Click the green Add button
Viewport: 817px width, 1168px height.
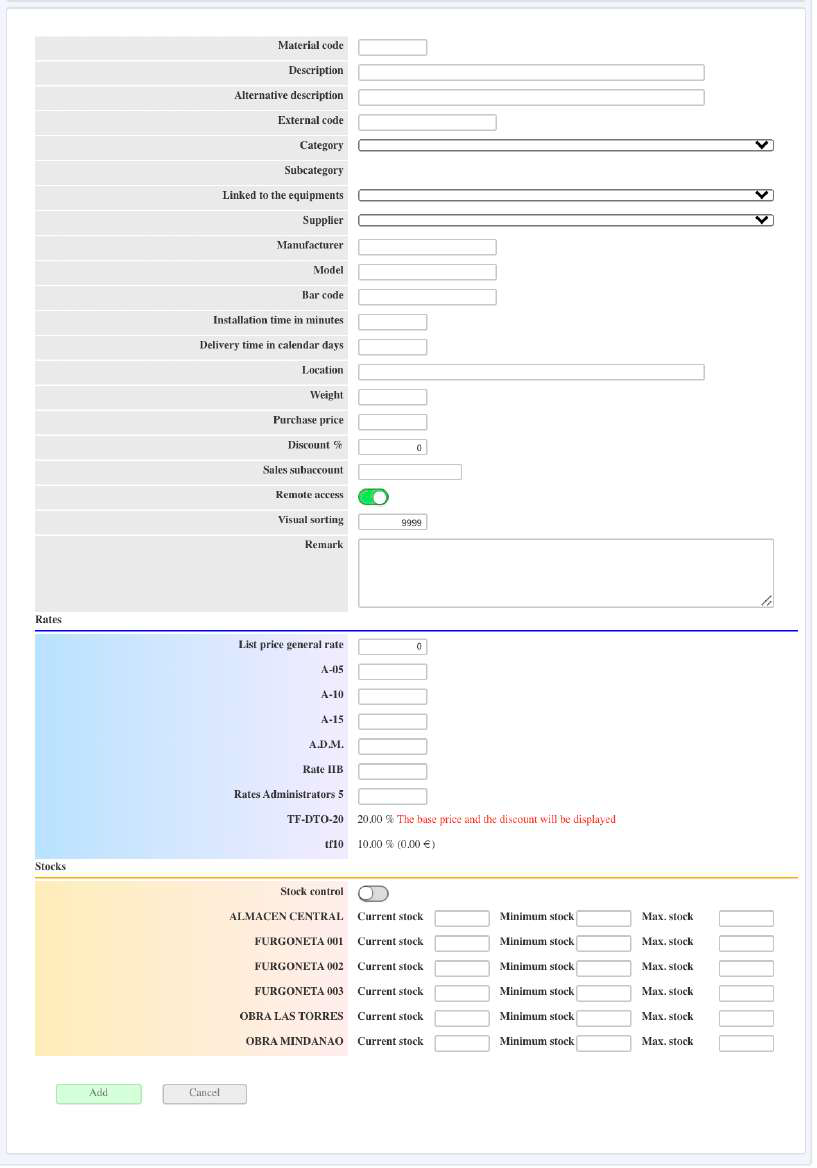98,1094
